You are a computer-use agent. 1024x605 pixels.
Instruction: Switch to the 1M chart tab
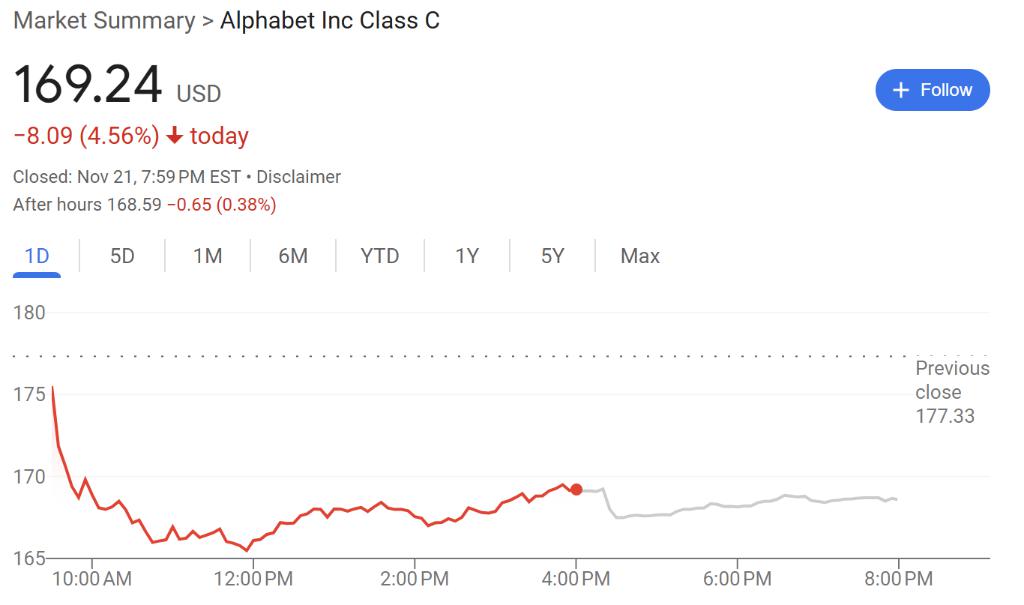pos(207,256)
